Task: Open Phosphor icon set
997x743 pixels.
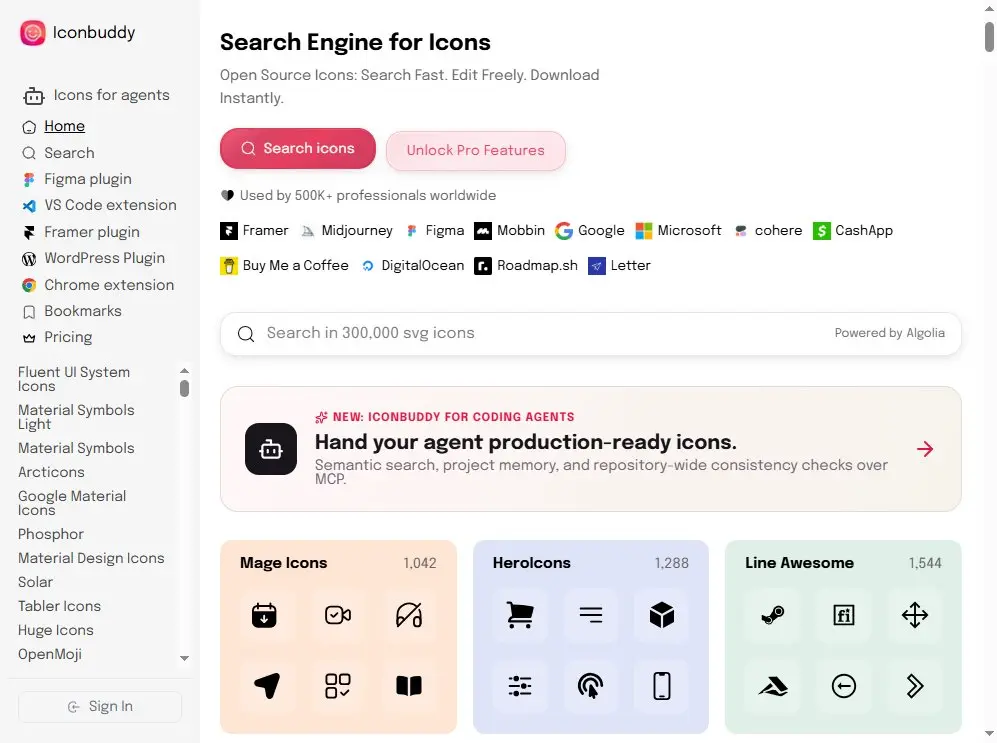Action: coord(51,535)
